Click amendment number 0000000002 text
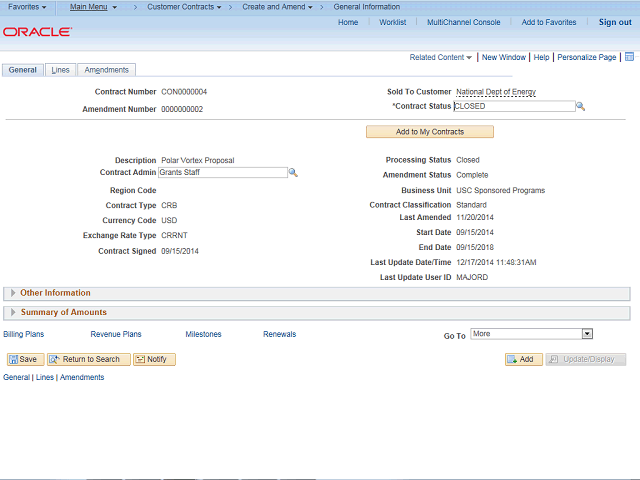This screenshot has height=480, width=640. pos(182,109)
